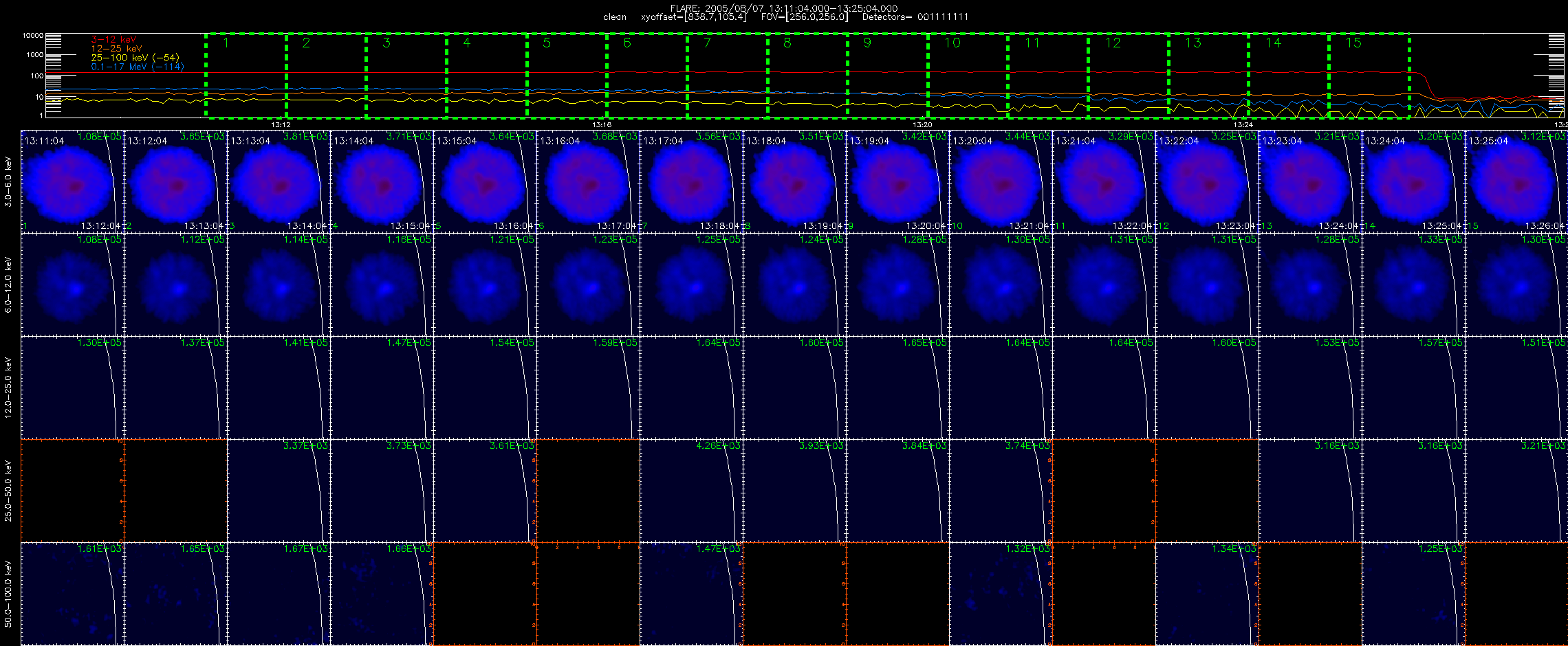Image resolution: width=1568 pixels, height=646 pixels.
Task: Click the 'Detectors= 001111111' header text
Action: [x=915, y=17]
